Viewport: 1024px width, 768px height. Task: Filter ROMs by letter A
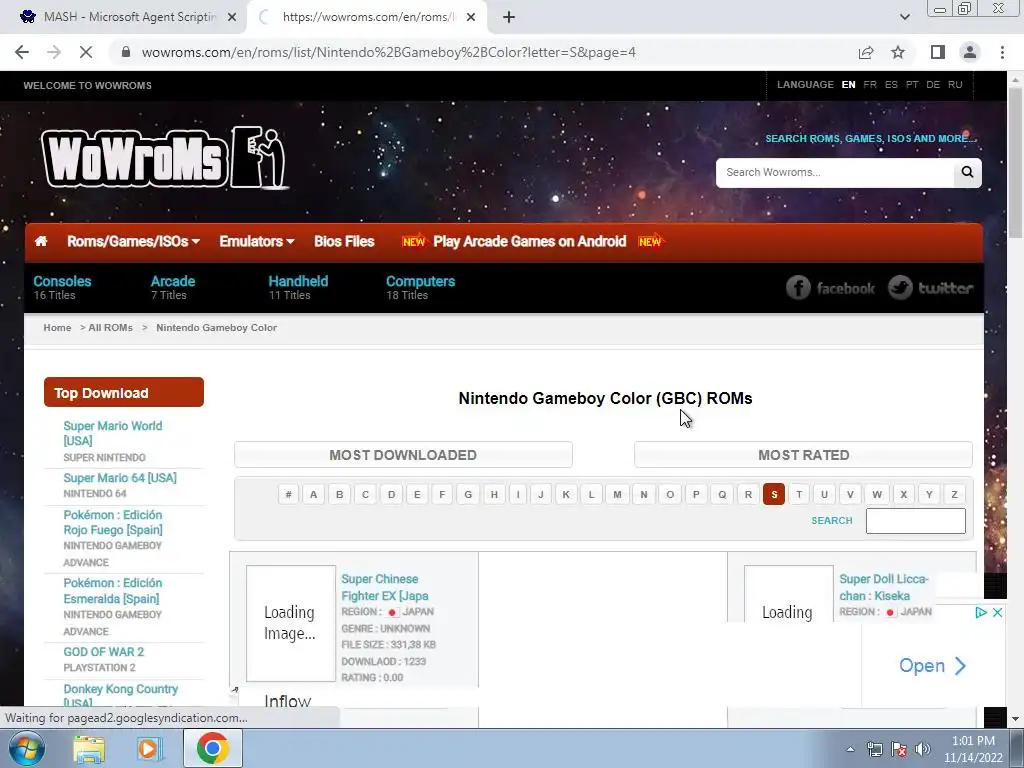click(x=313, y=494)
